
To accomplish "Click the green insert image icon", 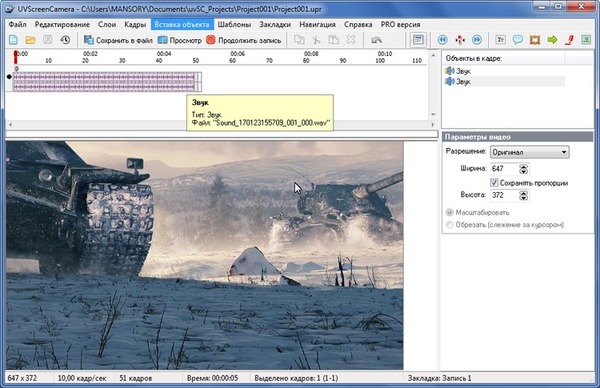I will (x=586, y=40).
